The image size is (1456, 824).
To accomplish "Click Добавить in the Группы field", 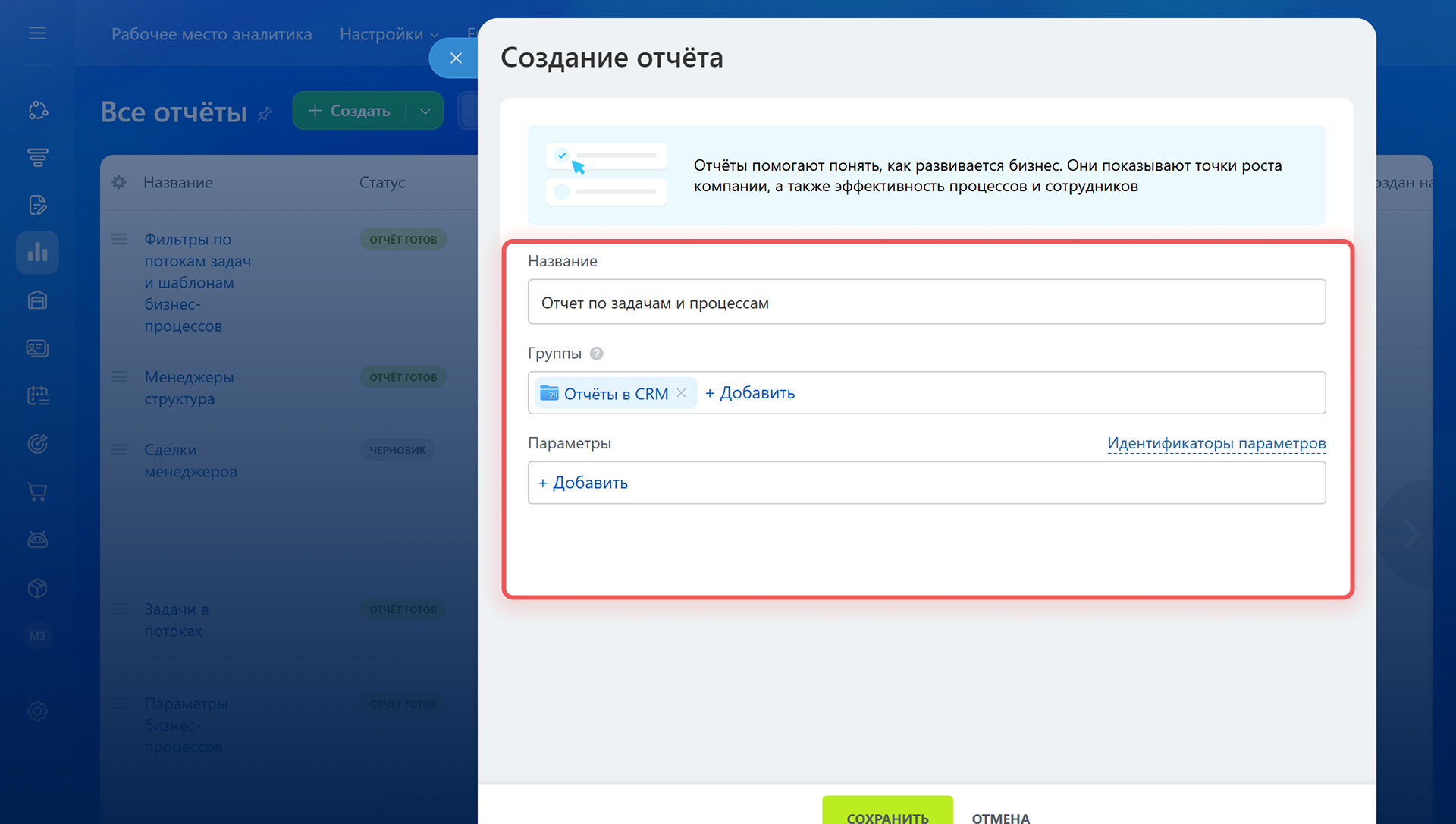I will [x=750, y=393].
